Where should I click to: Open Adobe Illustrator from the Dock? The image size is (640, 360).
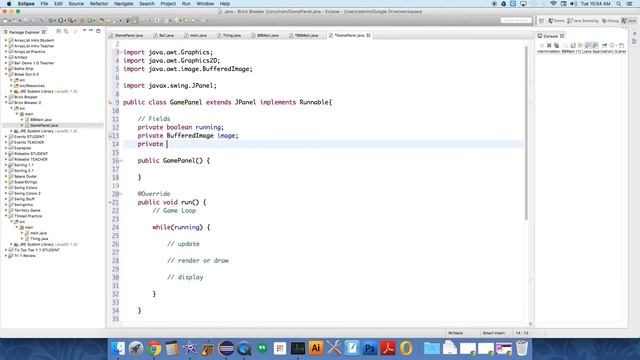316,348
